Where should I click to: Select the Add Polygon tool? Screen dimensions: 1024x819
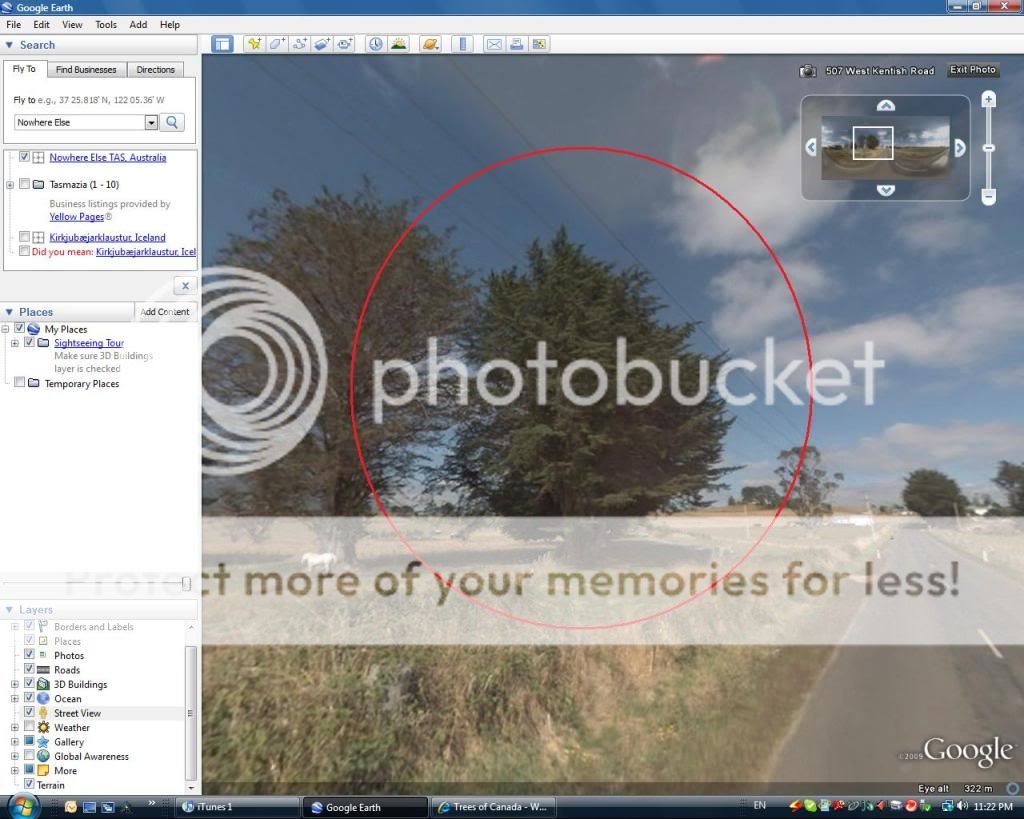[277, 44]
